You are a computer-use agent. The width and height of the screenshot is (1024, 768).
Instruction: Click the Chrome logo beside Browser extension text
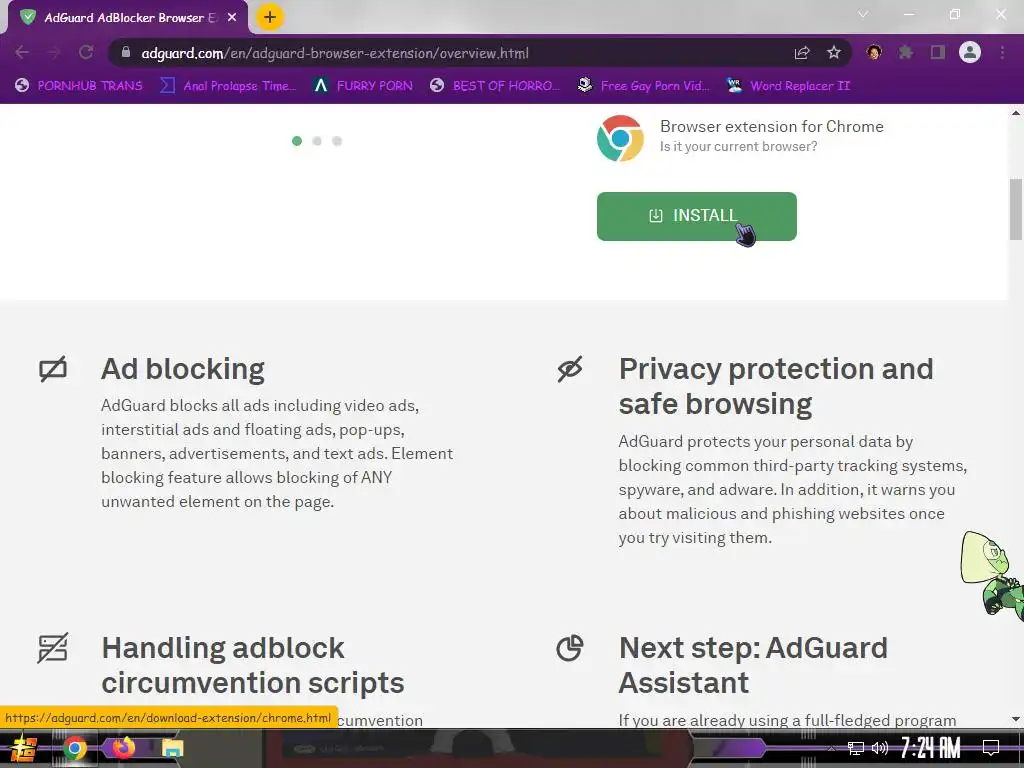[620, 138]
